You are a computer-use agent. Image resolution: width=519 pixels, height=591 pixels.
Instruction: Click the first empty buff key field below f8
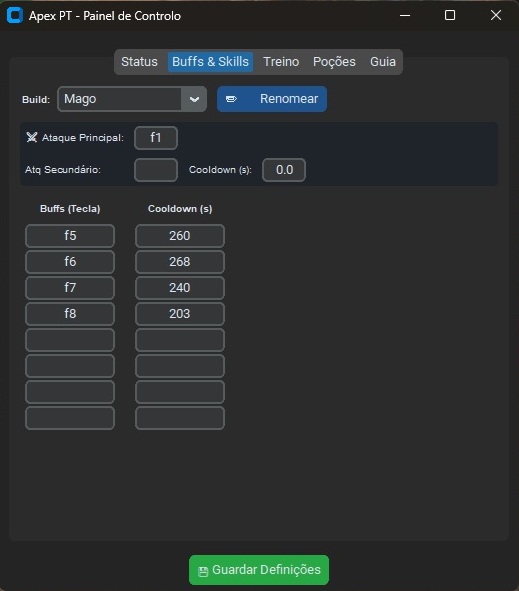pyautogui.click(x=70, y=340)
